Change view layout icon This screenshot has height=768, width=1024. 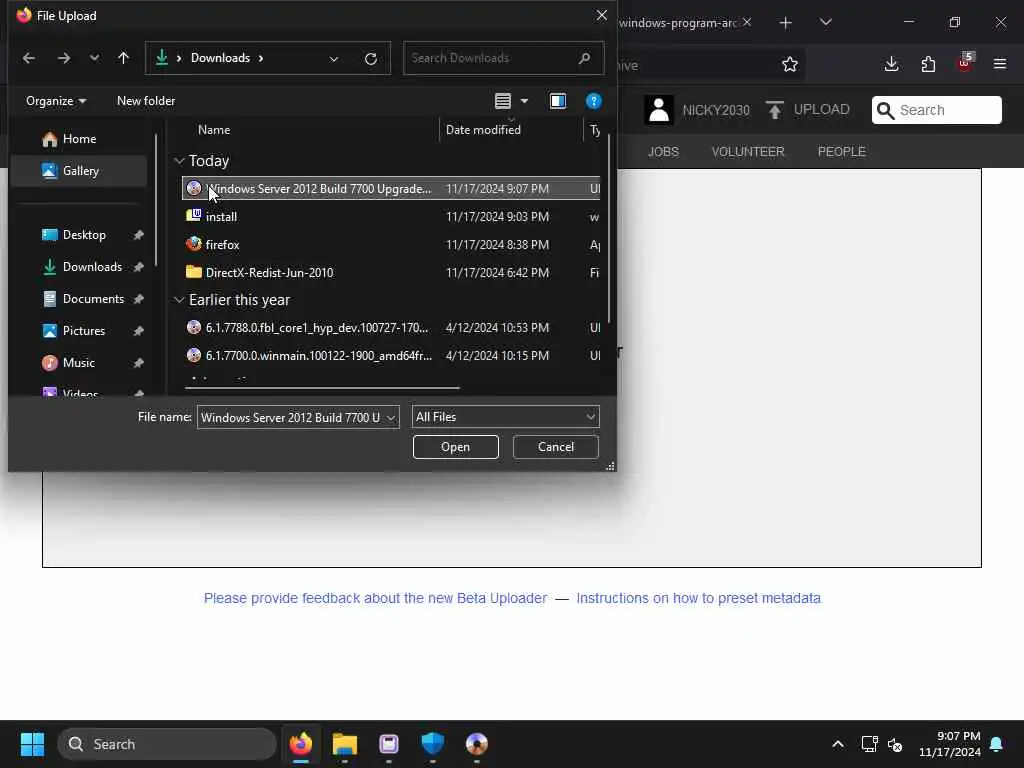point(502,101)
